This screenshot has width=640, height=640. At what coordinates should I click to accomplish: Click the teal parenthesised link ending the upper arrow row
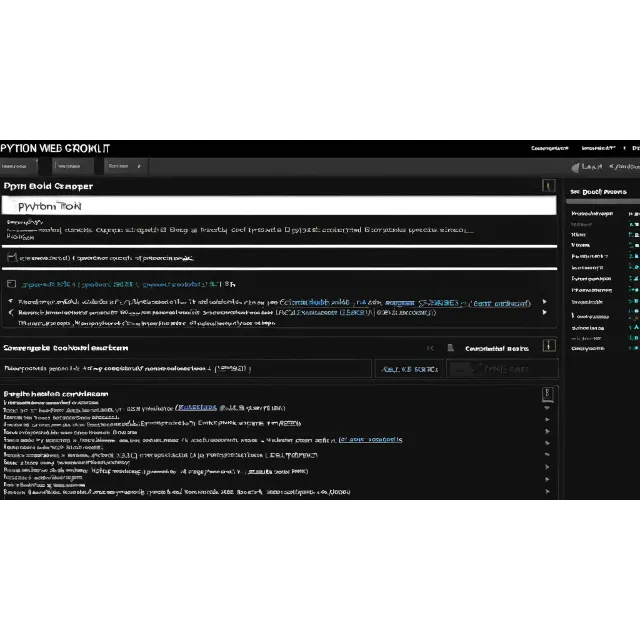point(500,303)
